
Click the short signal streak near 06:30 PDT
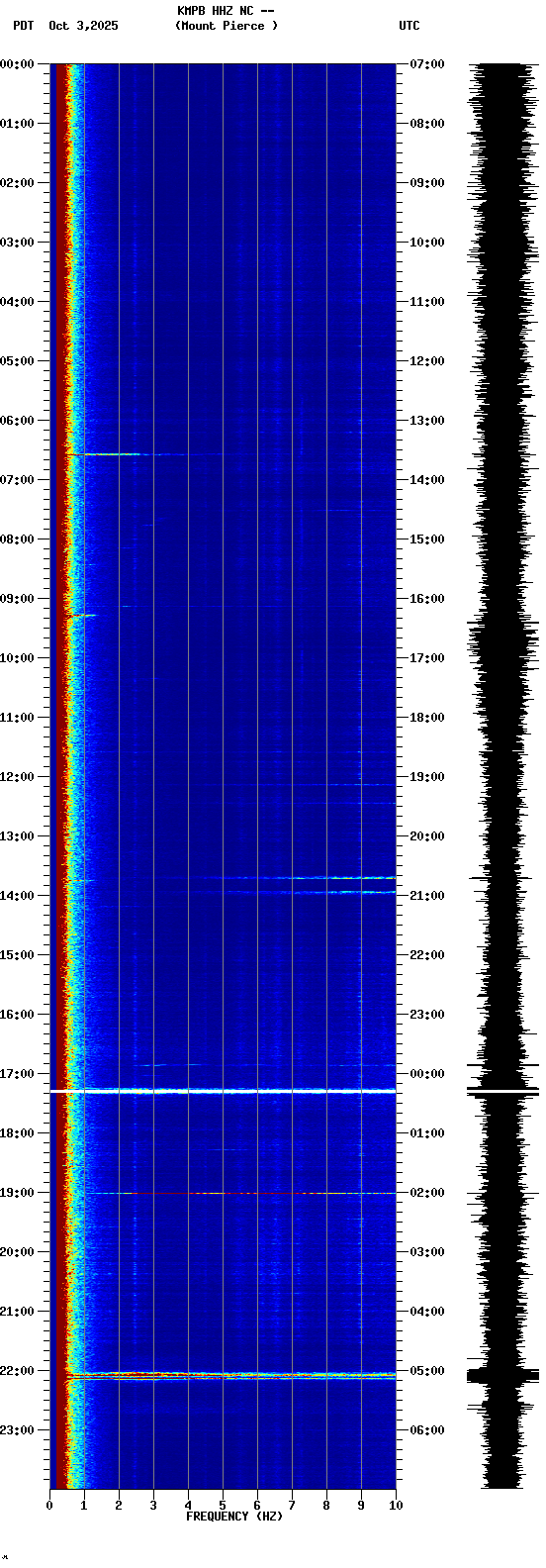click(114, 454)
